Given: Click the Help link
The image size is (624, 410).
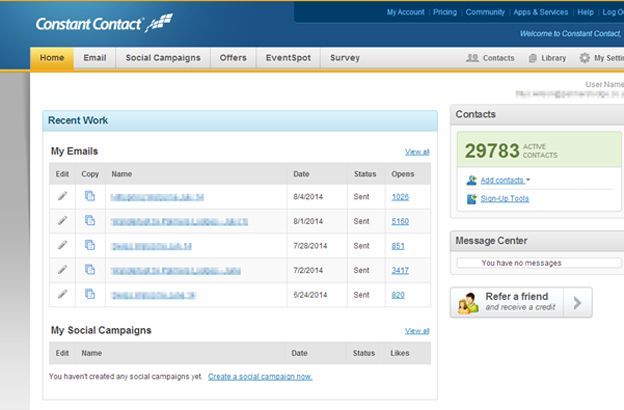Looking at the screenshot, I should (585, 12).
